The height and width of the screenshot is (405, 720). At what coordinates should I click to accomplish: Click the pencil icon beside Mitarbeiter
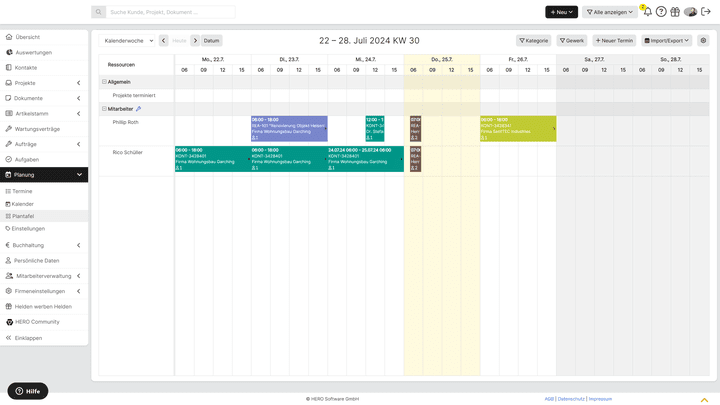139,108
